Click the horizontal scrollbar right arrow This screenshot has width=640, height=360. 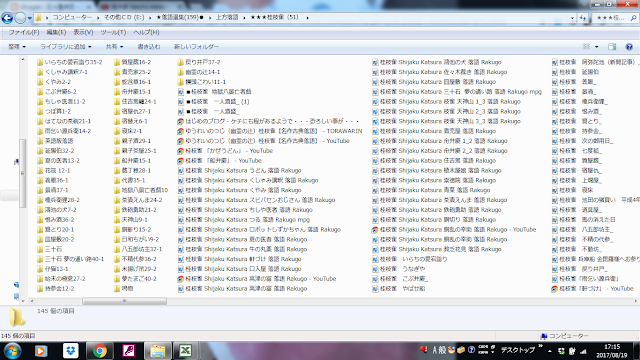pos(636,301)
